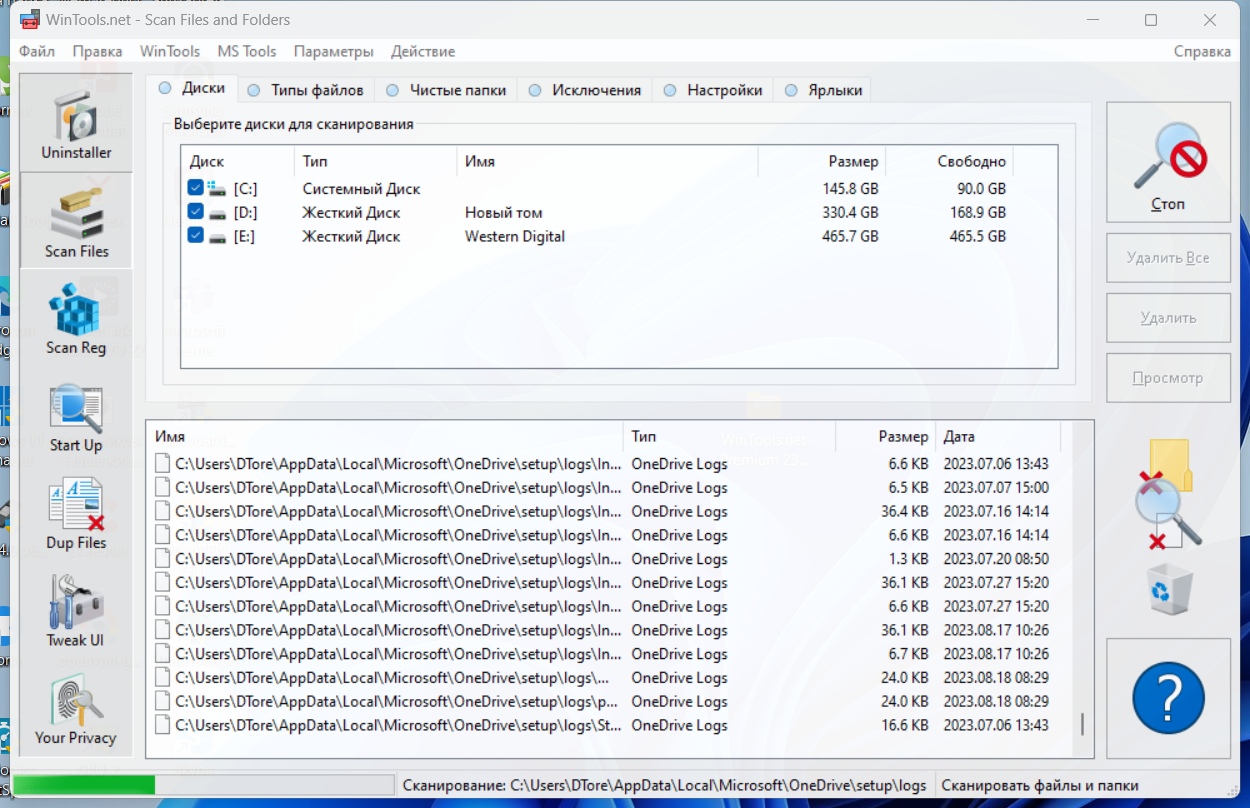Image resolution: width=1250 pixels, height=808 pixels.
Task: Toggle the E: Western Digital drive checkbox
Action: [196, 236]
